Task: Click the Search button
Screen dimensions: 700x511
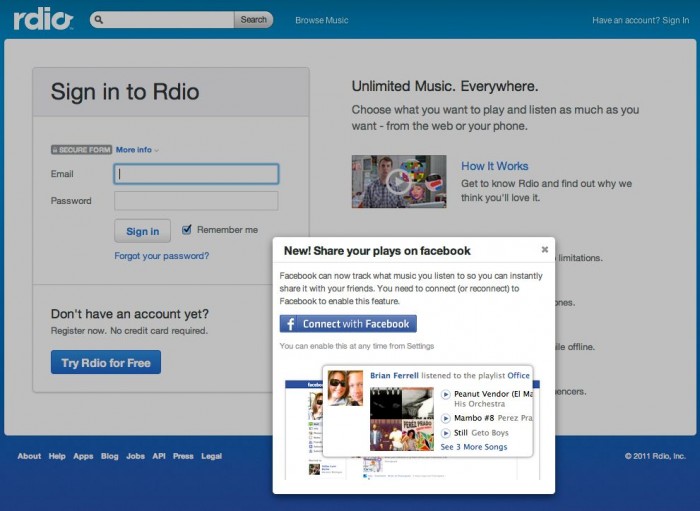Action: click(x=253, y=20)
